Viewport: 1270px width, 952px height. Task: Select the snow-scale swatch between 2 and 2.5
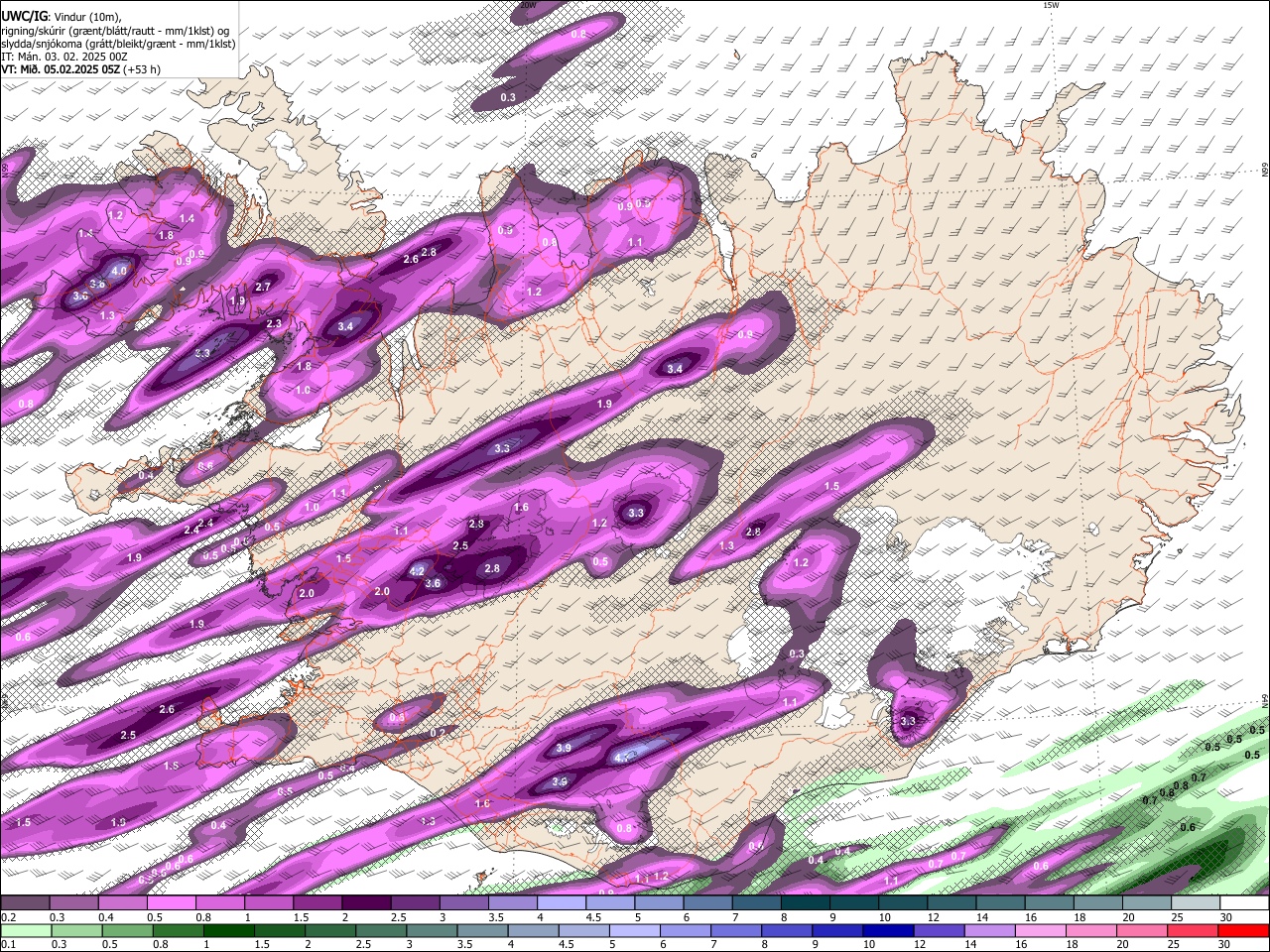[x=366, y=902]
